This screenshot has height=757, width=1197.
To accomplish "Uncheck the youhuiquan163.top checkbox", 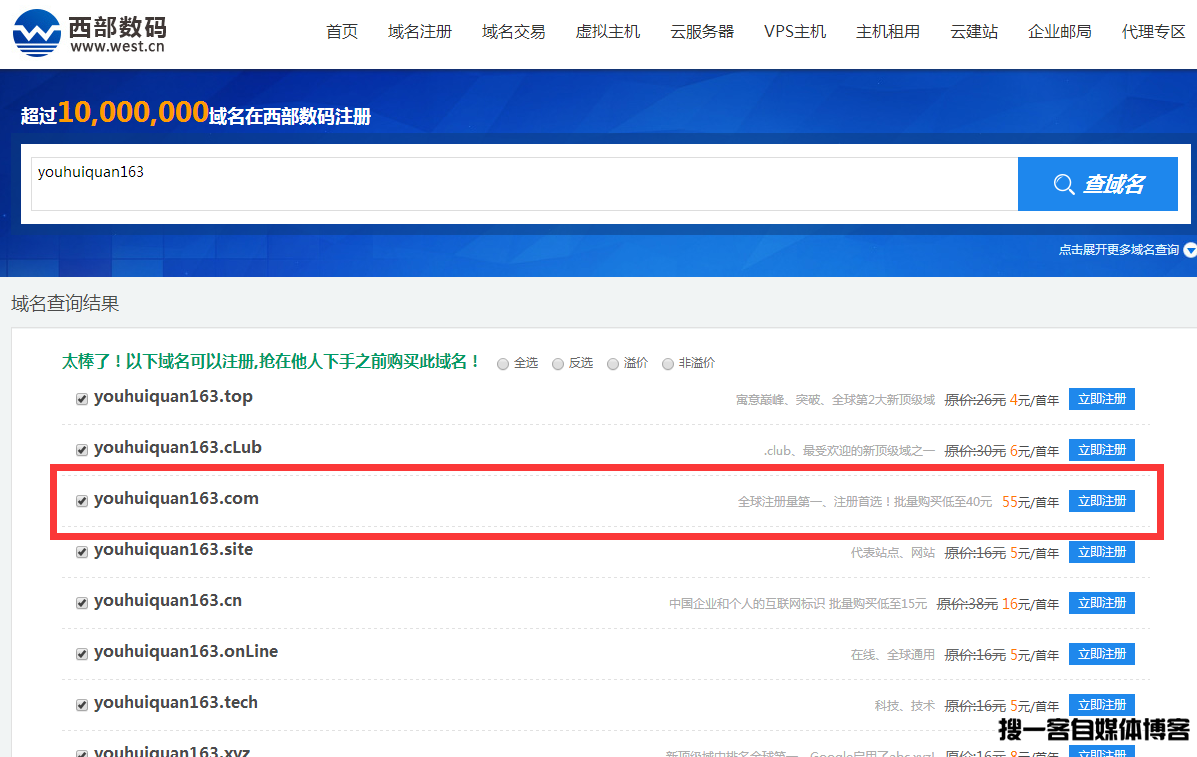I will [82, 399].
